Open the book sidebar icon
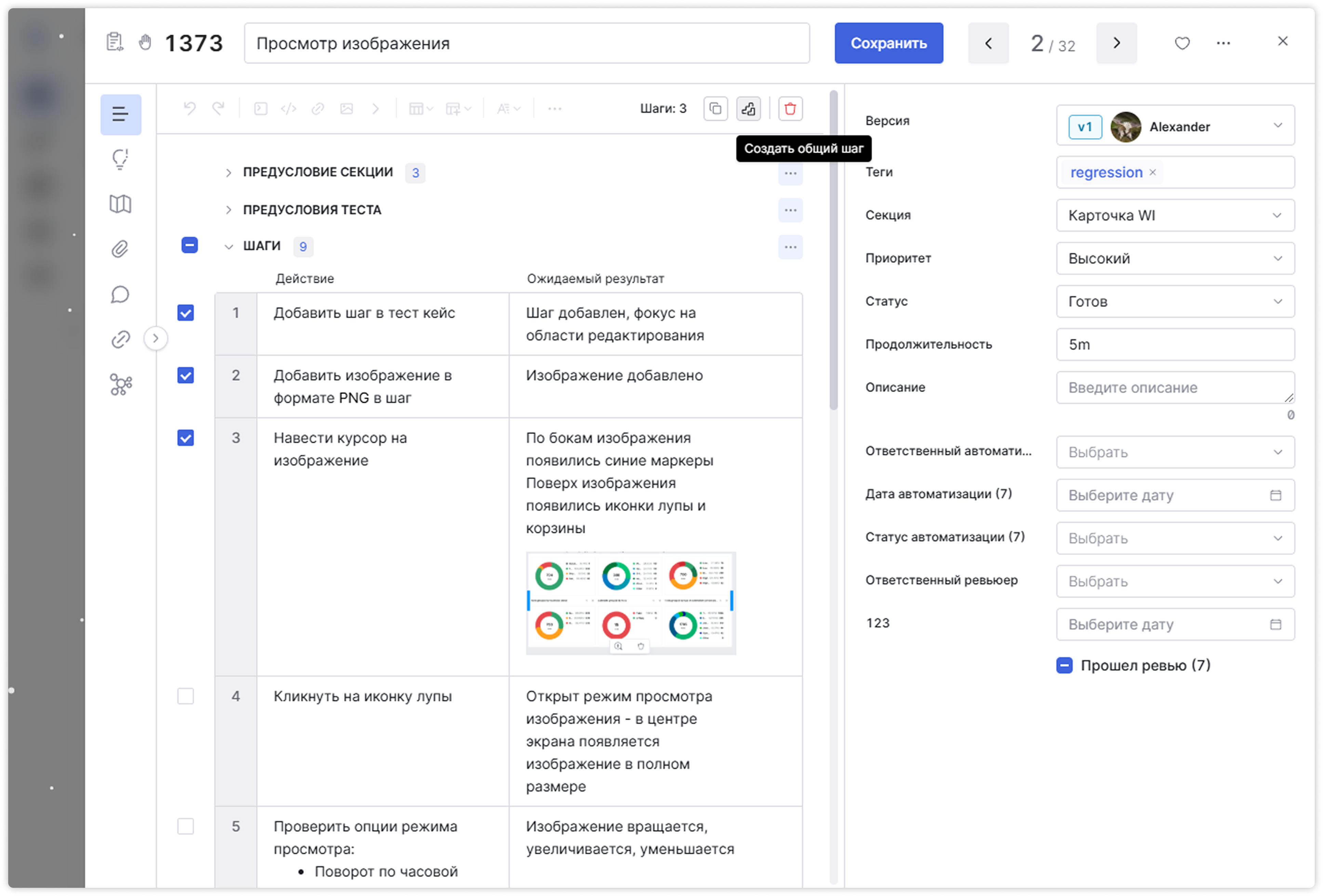The width and height of the screenshot is (1323, 896). pyautogui.click(x=121, y=204)
